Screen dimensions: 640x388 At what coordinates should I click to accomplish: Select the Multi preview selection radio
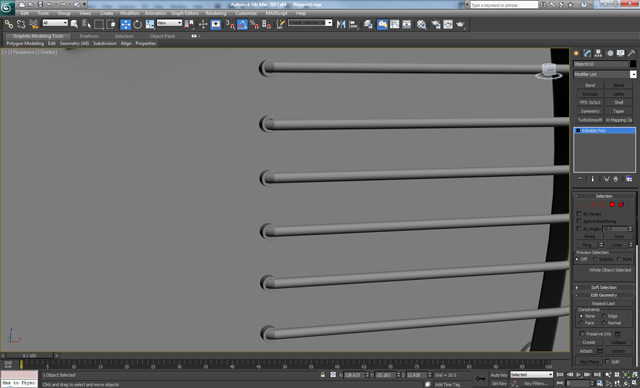pyautogui.click(x=619, y=259)
